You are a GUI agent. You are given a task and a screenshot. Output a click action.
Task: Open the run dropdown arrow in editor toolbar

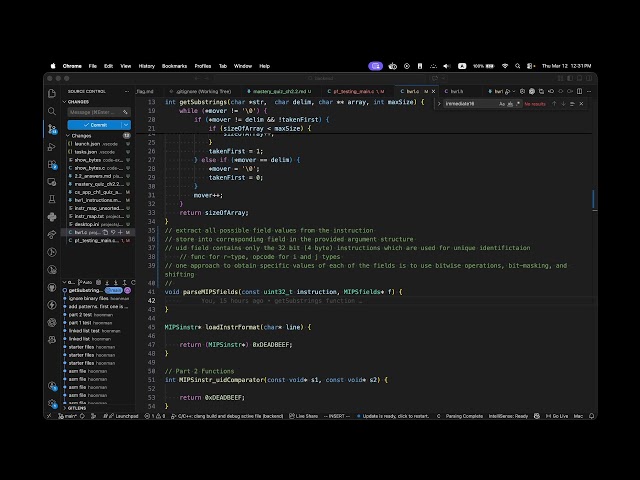coord(514,91)
